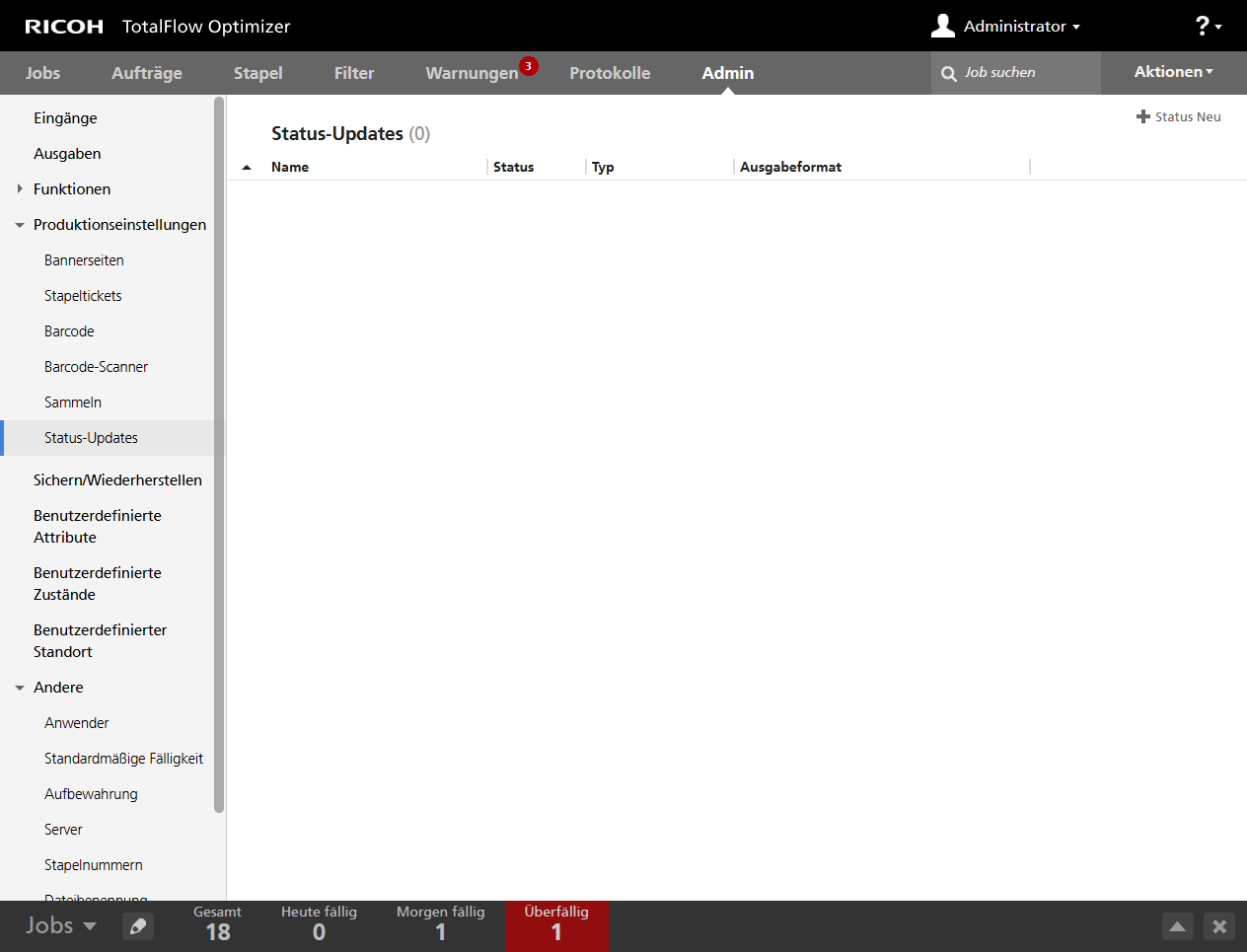Open the red Warnungen notification badge
This screenshot has height=952, width=1247.
[x=529, y=66]
